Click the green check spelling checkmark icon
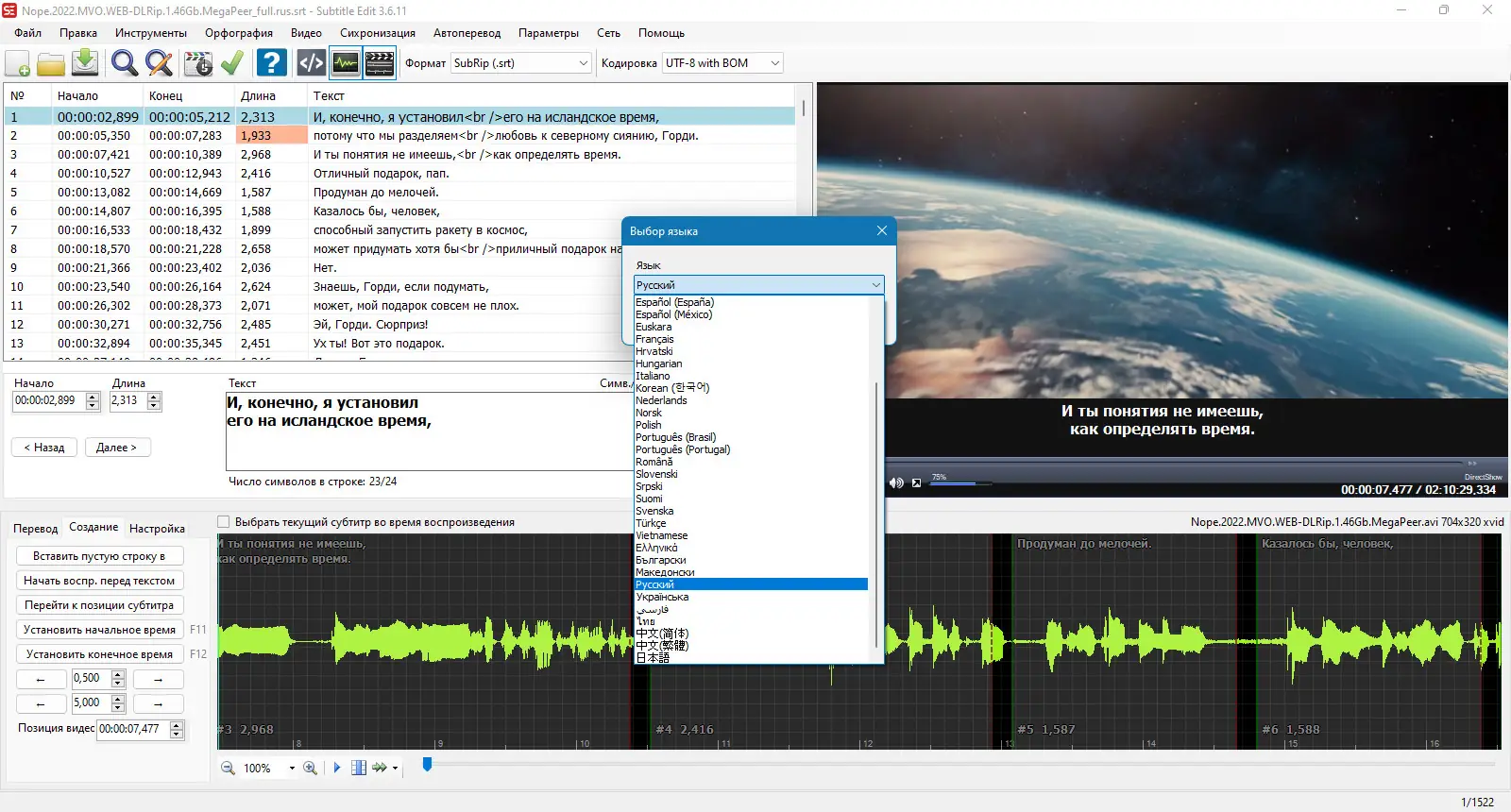Screen dimensions: 1511x812 point(232,63)
